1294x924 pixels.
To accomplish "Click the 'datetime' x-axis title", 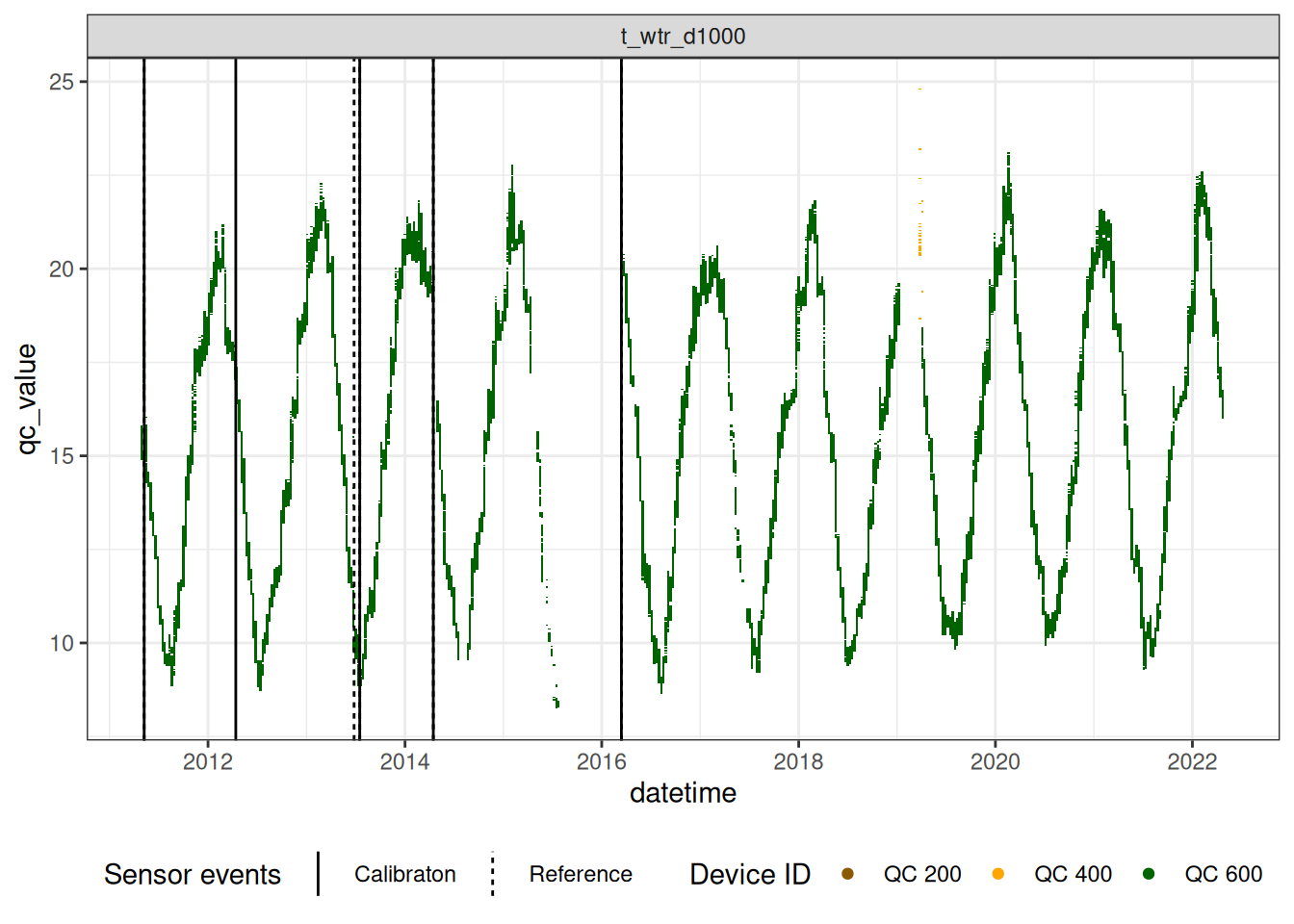I will tap(683, 793).
